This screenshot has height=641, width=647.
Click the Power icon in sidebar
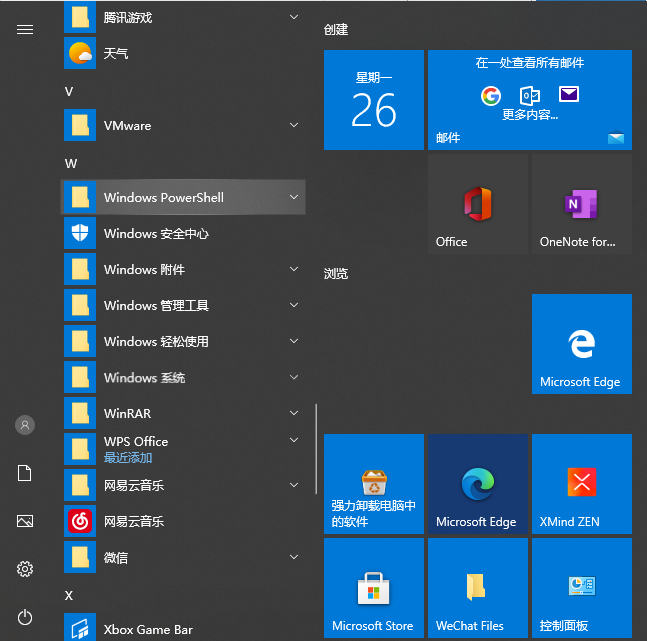(25, 617)
